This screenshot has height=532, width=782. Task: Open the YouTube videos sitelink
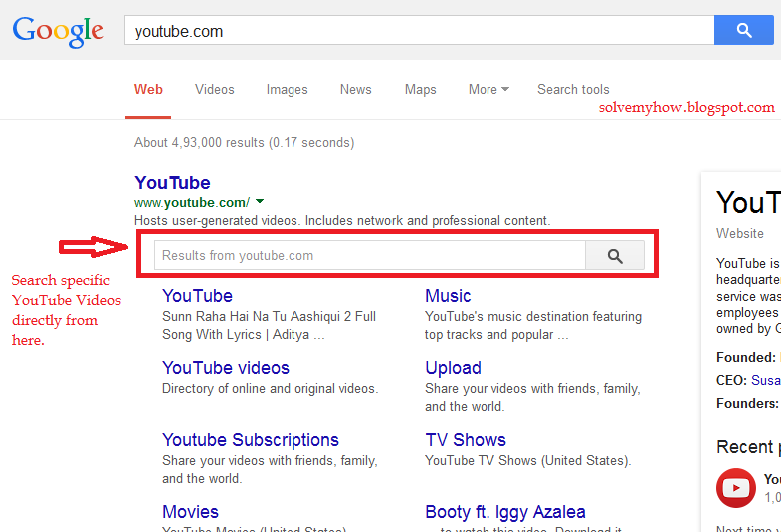tap(226, 368)
